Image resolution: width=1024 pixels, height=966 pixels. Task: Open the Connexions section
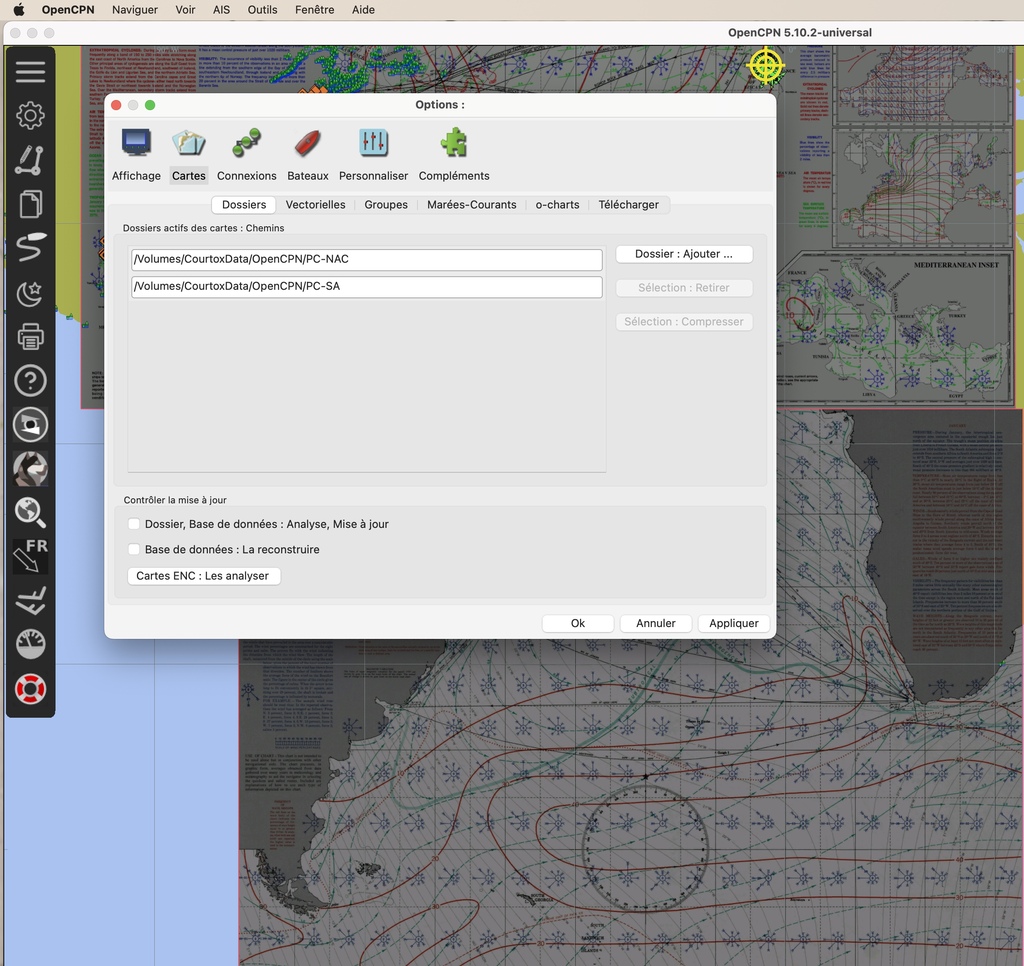(x=246, y=155)
